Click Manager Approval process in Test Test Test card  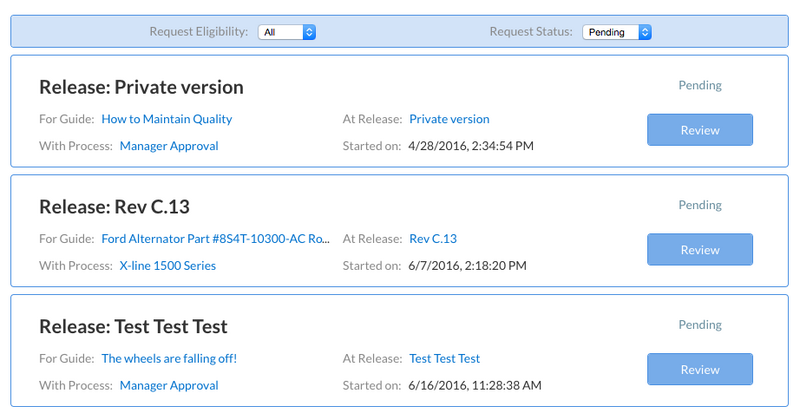click(x=169, y=386)
